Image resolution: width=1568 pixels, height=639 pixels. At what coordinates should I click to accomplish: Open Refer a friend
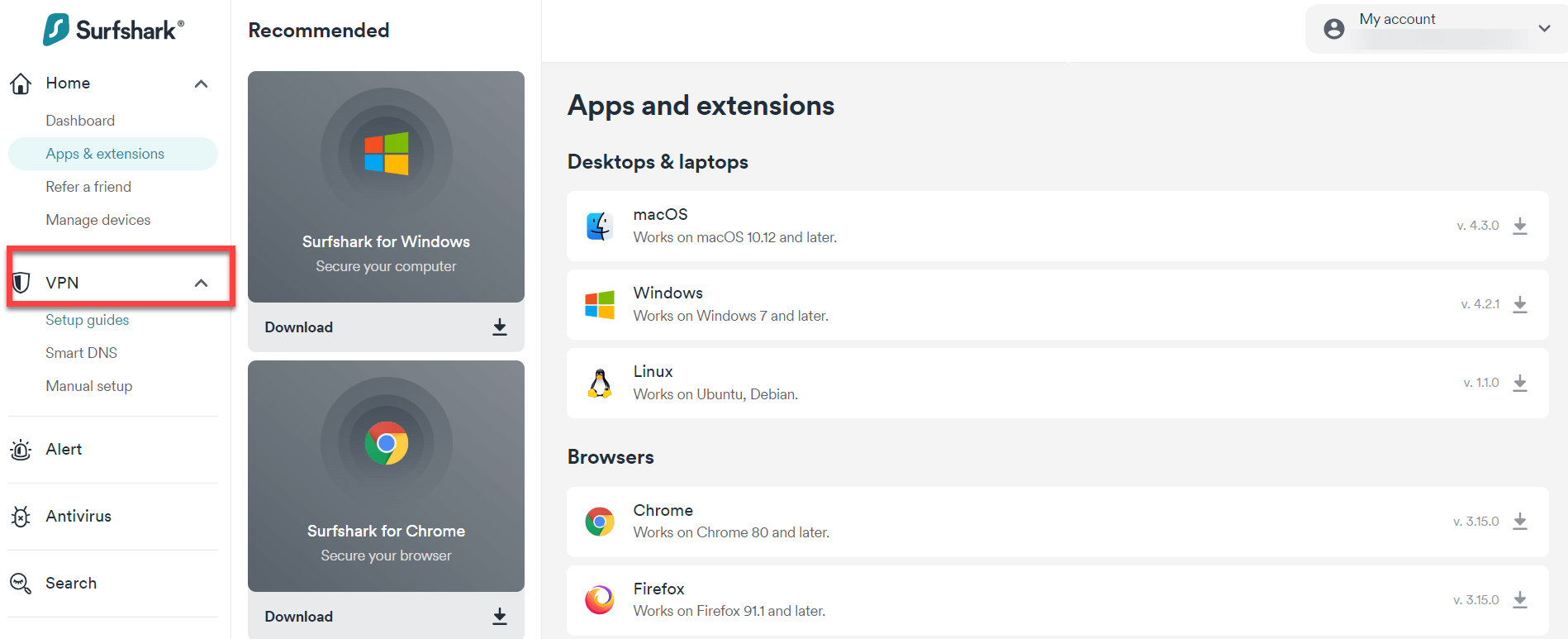click(x=88, y=187)
